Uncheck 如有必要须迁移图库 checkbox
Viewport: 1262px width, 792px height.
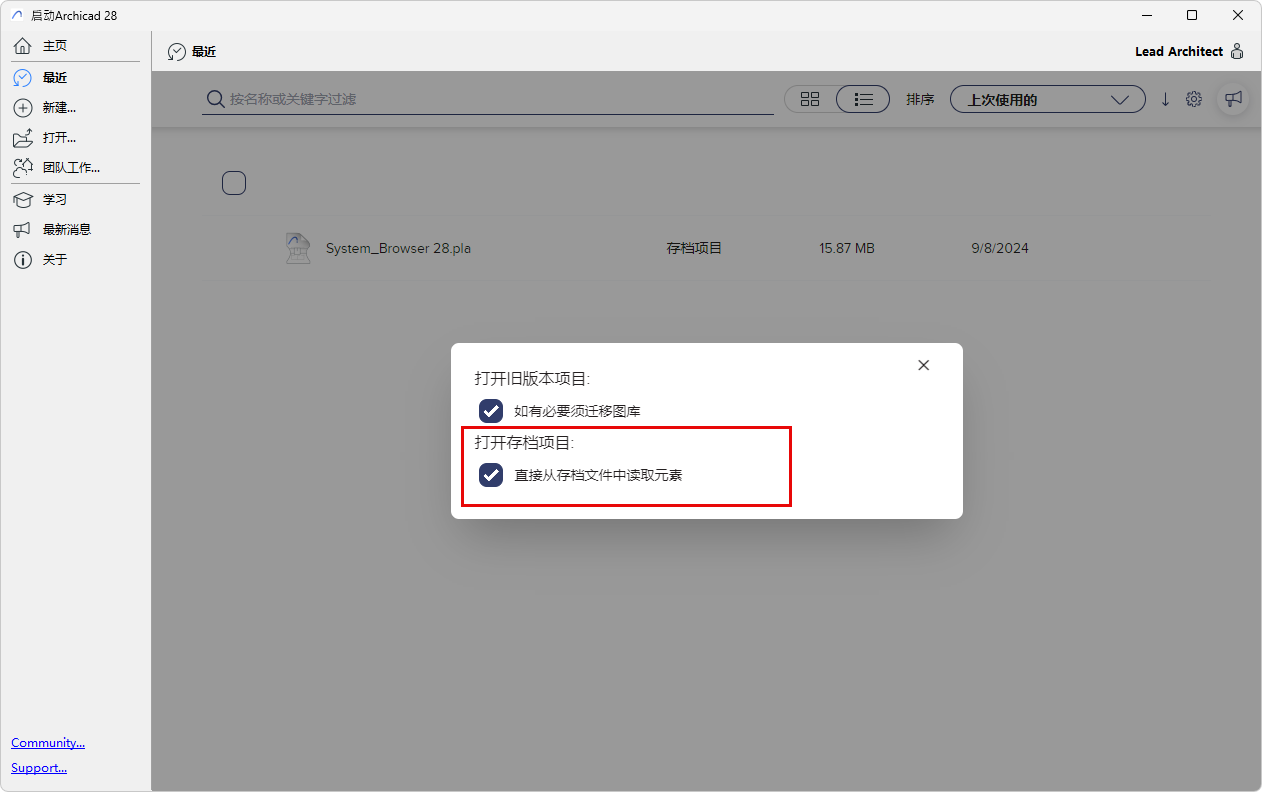(x=491, y=411)
